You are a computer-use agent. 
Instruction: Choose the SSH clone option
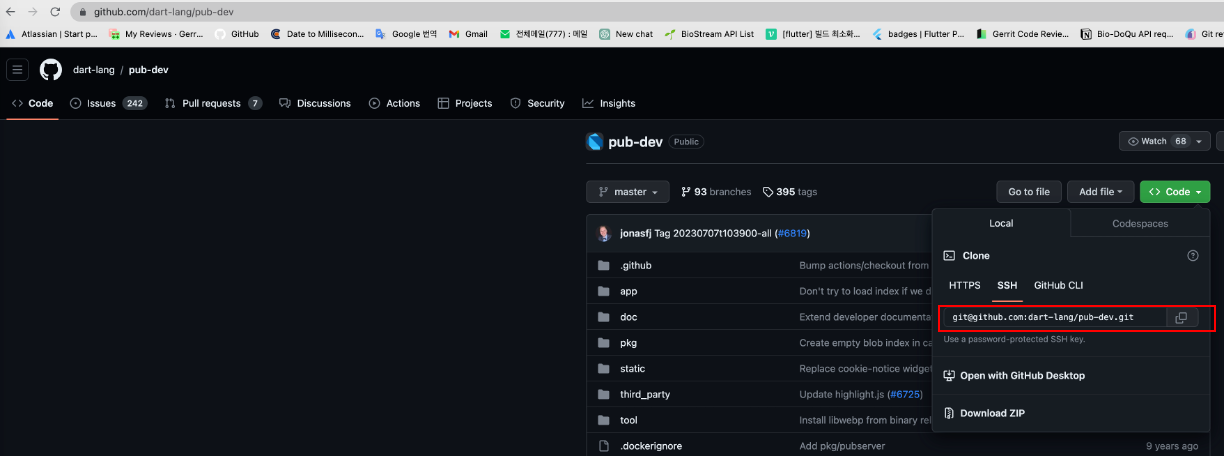pyautogui.click(x=1007, y=285)
